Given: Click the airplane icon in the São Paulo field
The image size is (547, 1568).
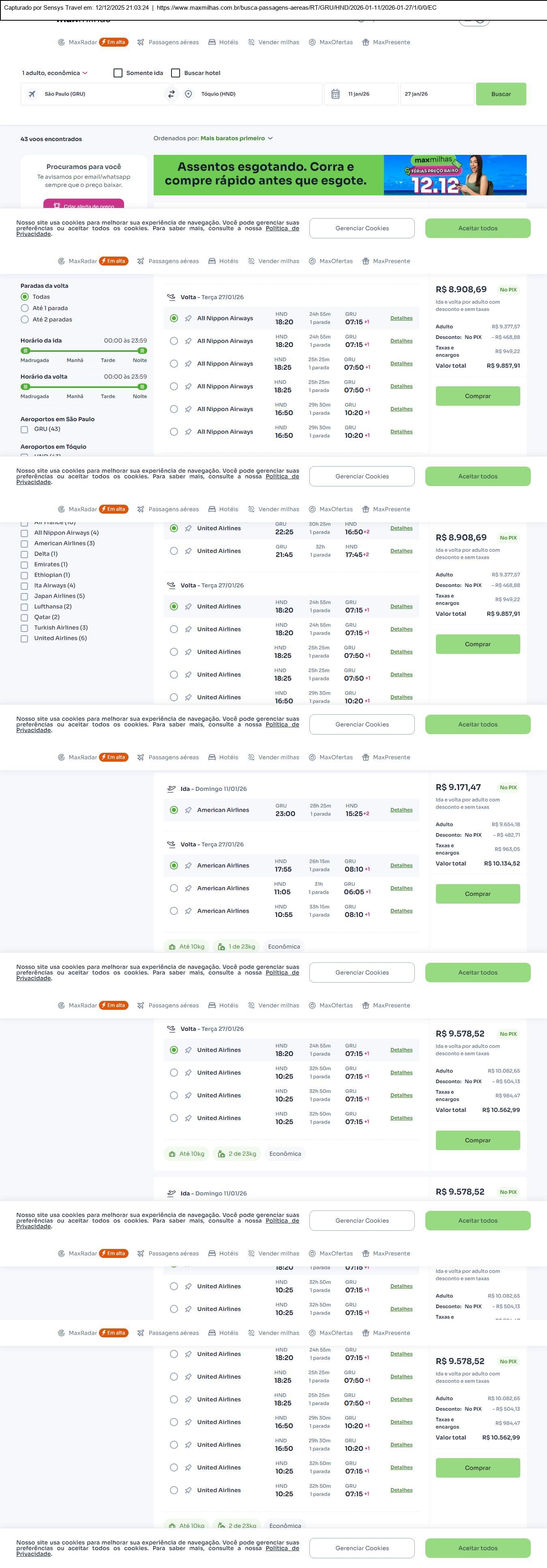Looking at the screenshot, I should pyautogui.click(x=32, y=94).
